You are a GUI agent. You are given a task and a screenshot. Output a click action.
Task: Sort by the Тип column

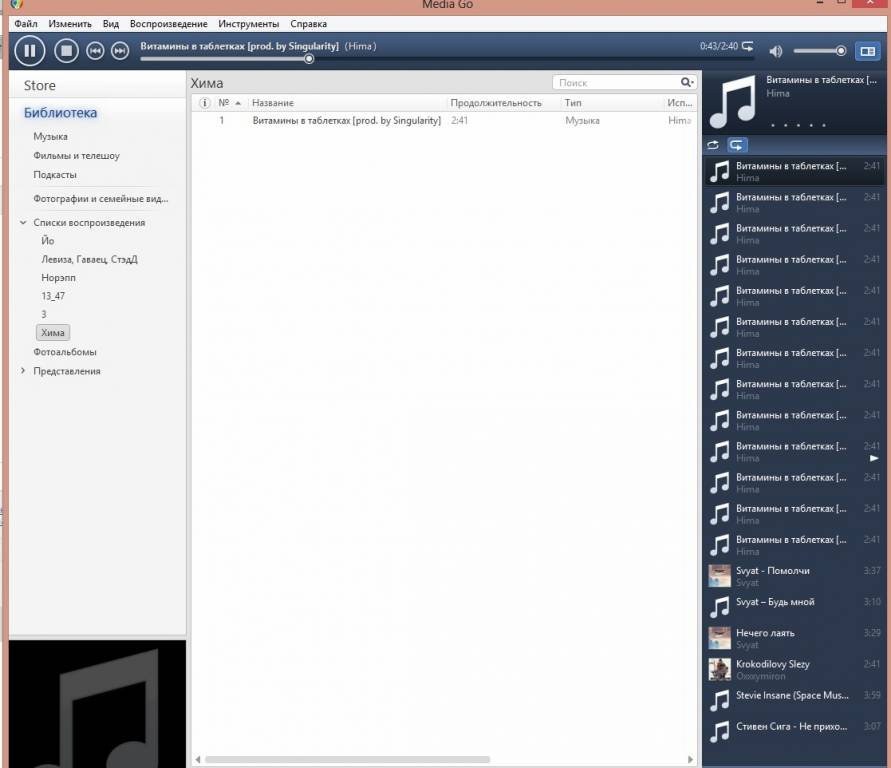click(x=573, y=103)
